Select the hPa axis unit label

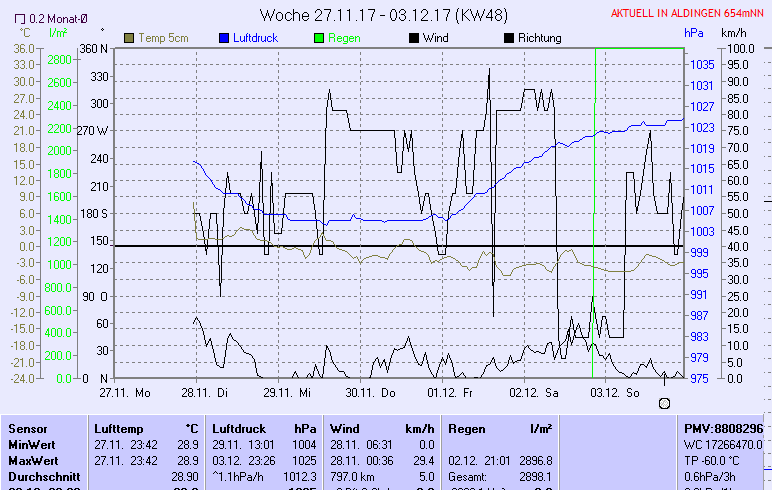click(694, 33)
